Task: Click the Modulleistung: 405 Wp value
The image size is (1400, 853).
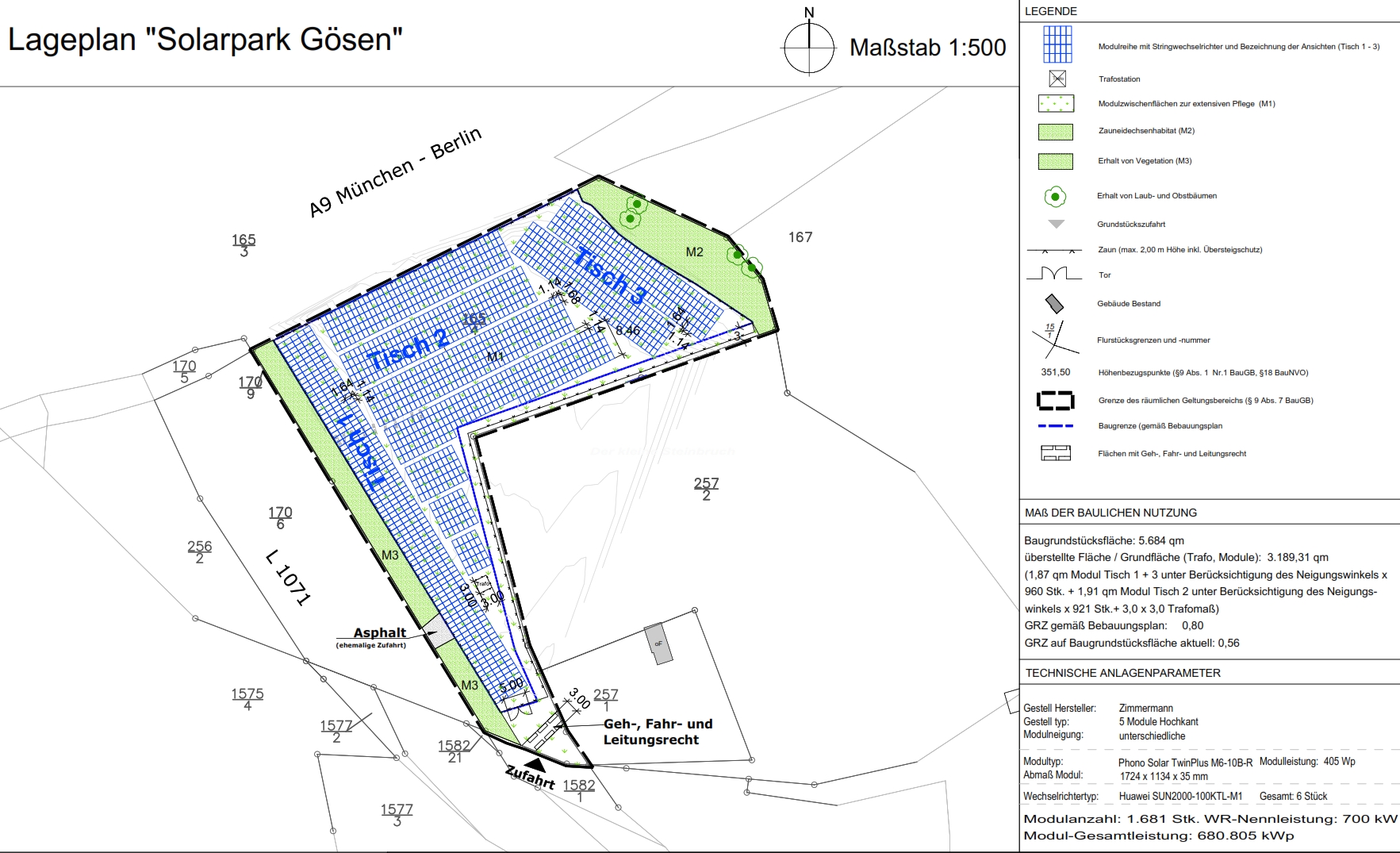Action: point(1307,762)
